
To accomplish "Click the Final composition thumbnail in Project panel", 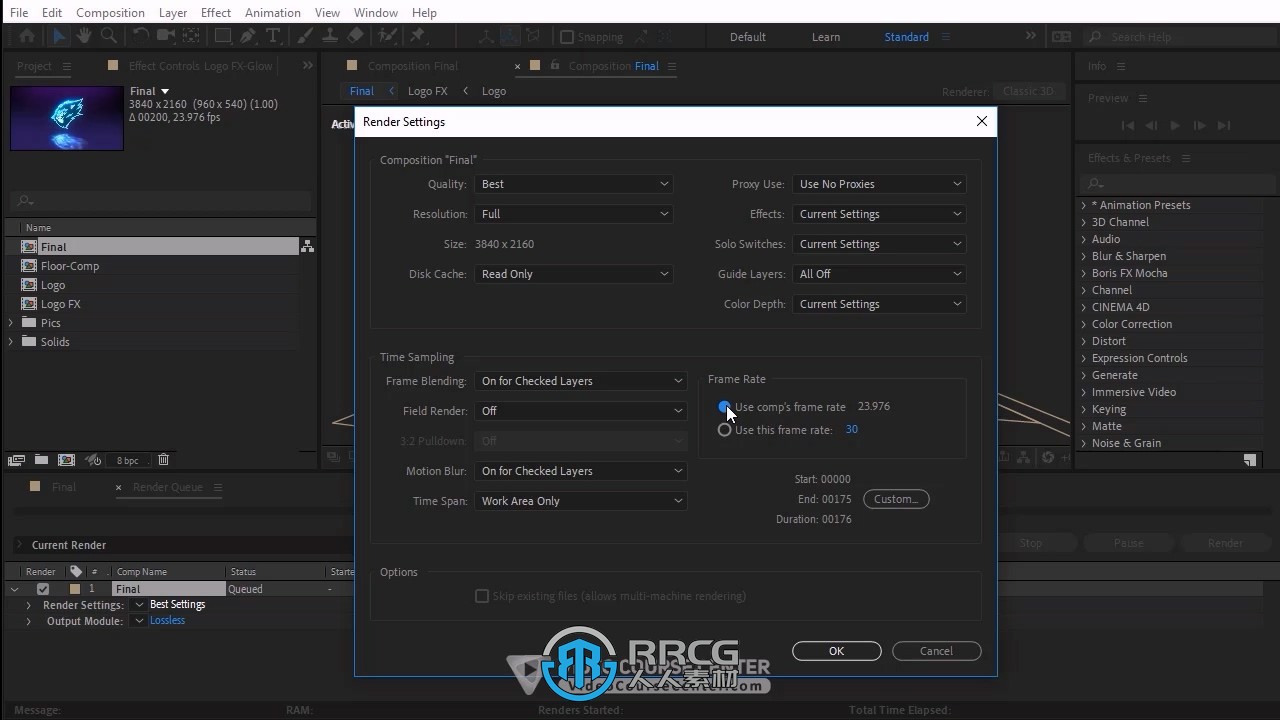I will click(67, 118).
